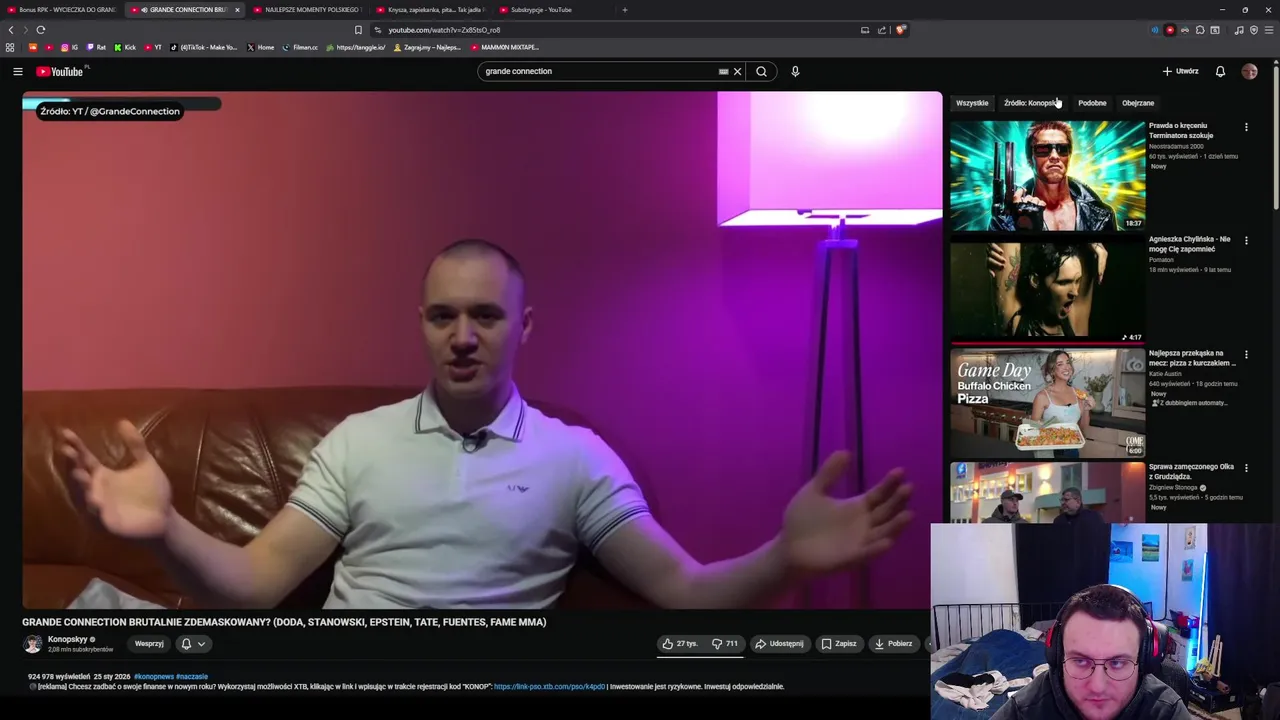Click the Utwórz create button

coord(1181,71)
